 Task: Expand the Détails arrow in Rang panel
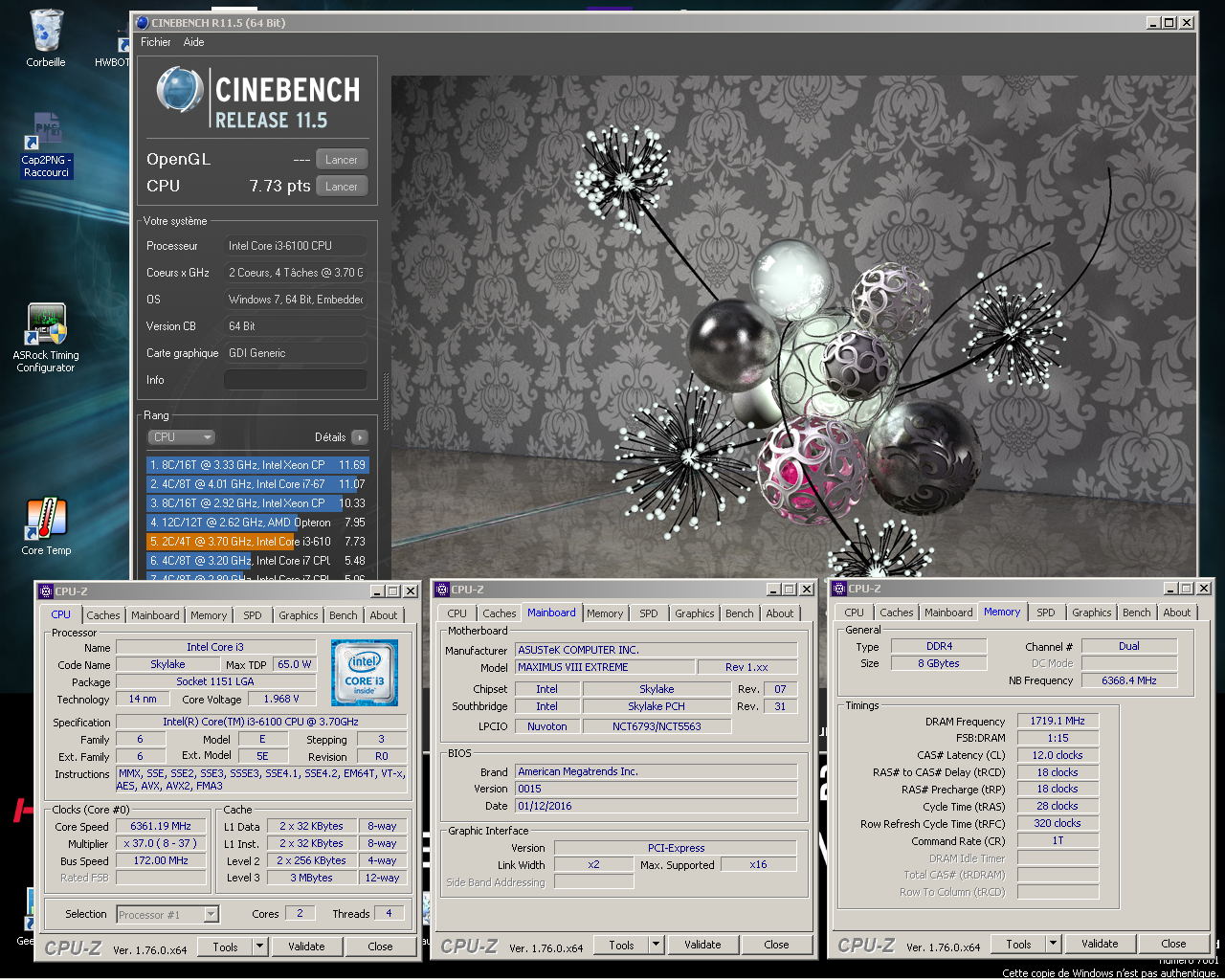[360, 437]
